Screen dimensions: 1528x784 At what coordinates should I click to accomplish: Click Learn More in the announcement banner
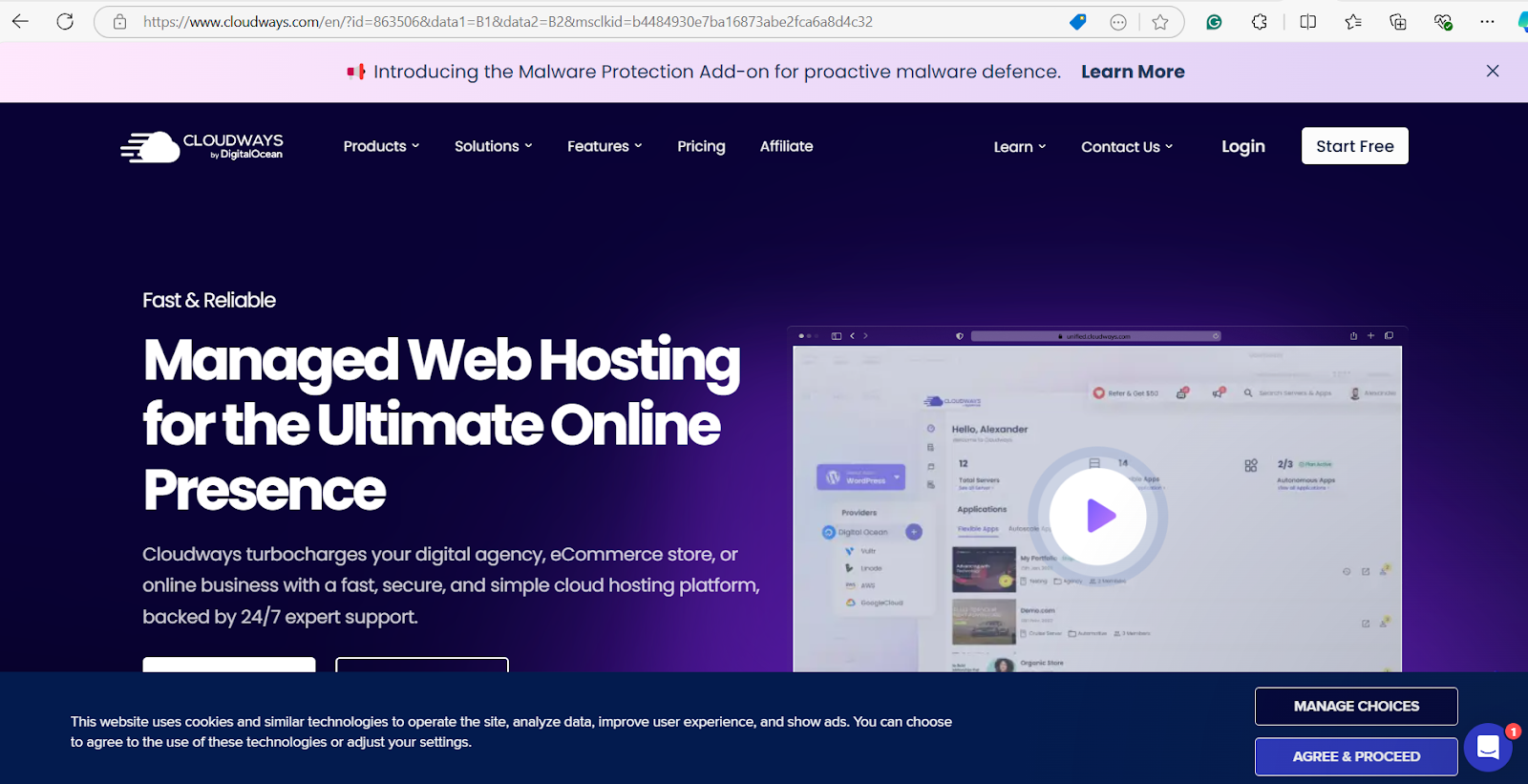1133,72
